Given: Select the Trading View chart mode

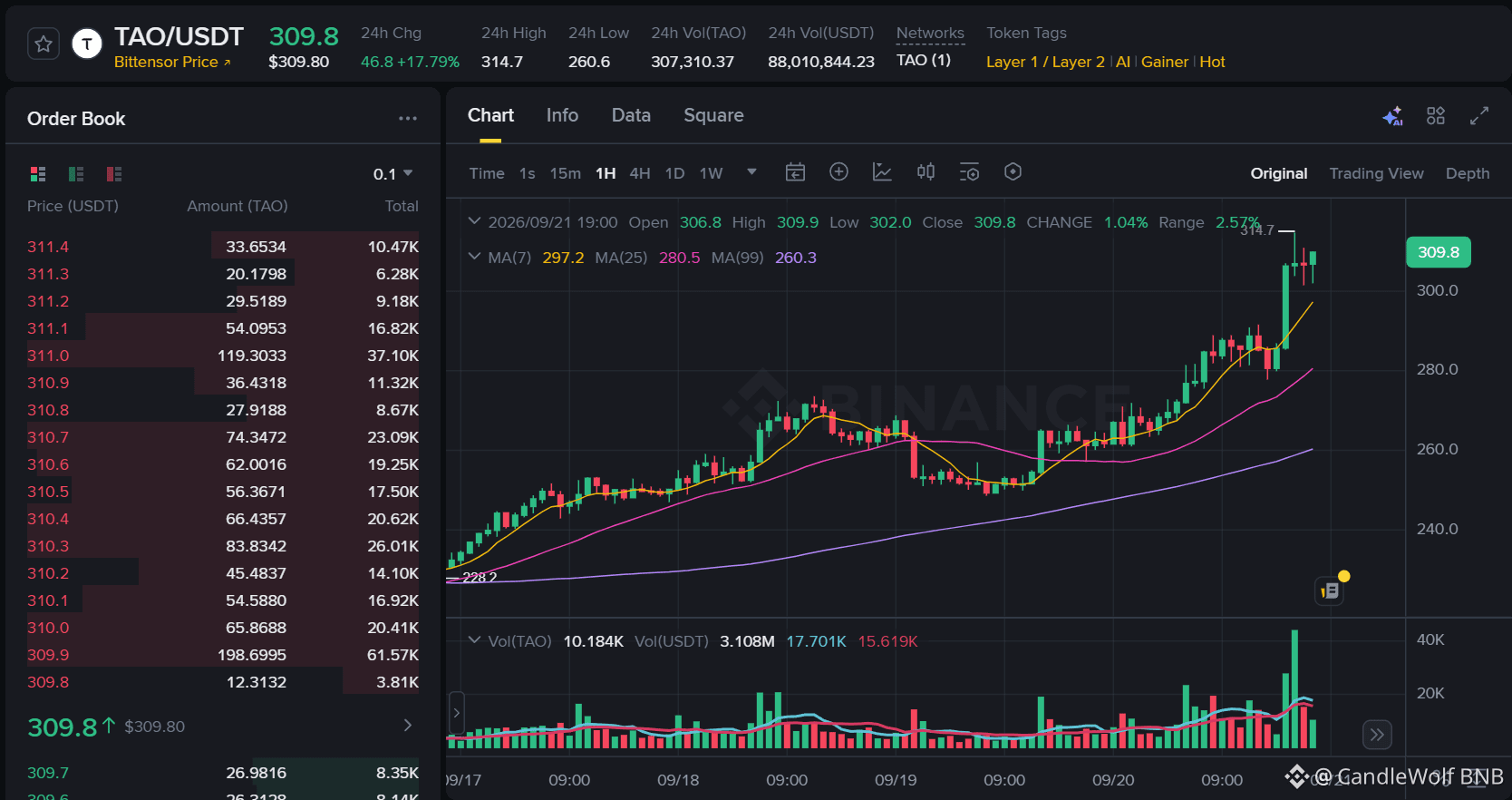Looking at the screenshot, I should click(x=1376, y=173).
